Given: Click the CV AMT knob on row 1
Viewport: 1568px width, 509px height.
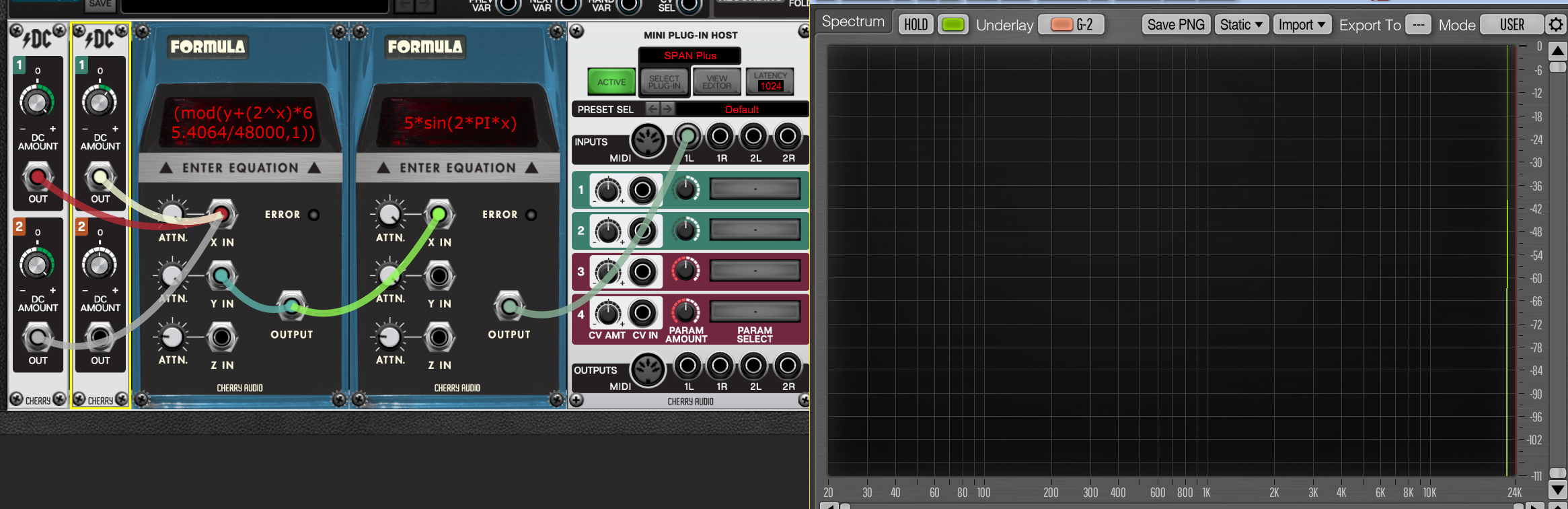Looking at the screenshot, I should (x=608, y=191).
